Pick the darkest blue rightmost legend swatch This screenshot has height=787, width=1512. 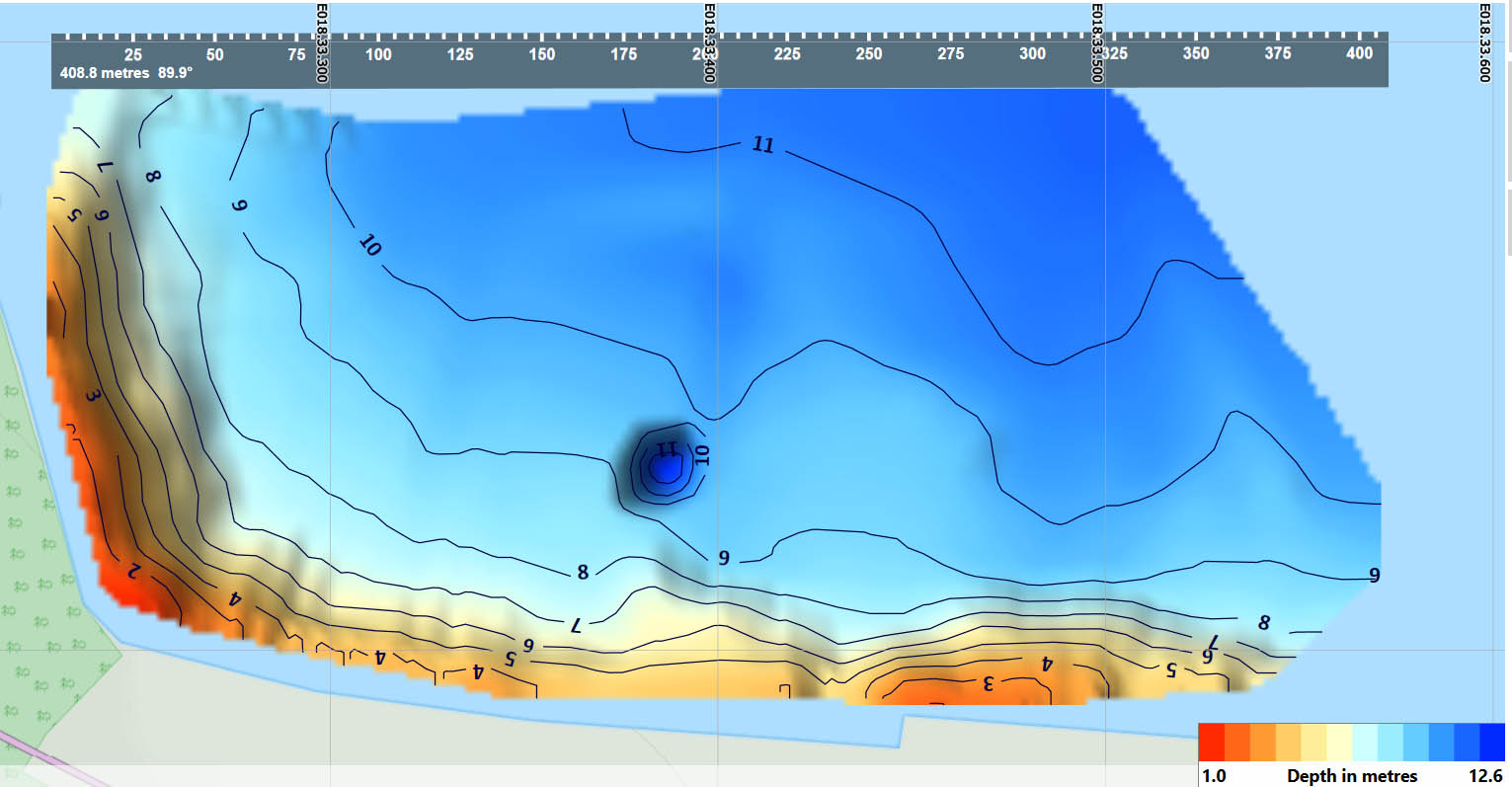1492,741
